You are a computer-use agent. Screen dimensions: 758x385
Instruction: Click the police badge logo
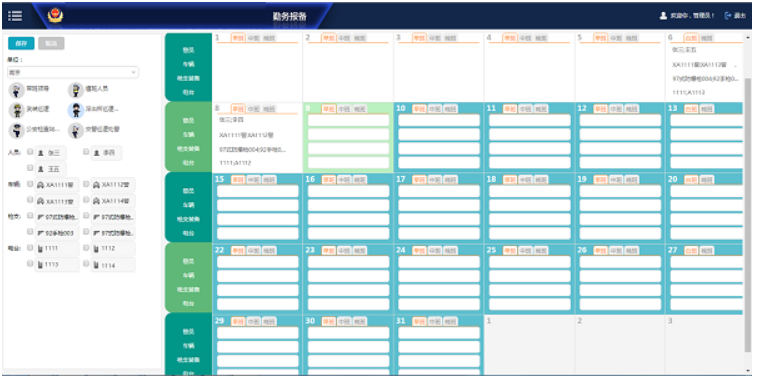pos(56,15)
